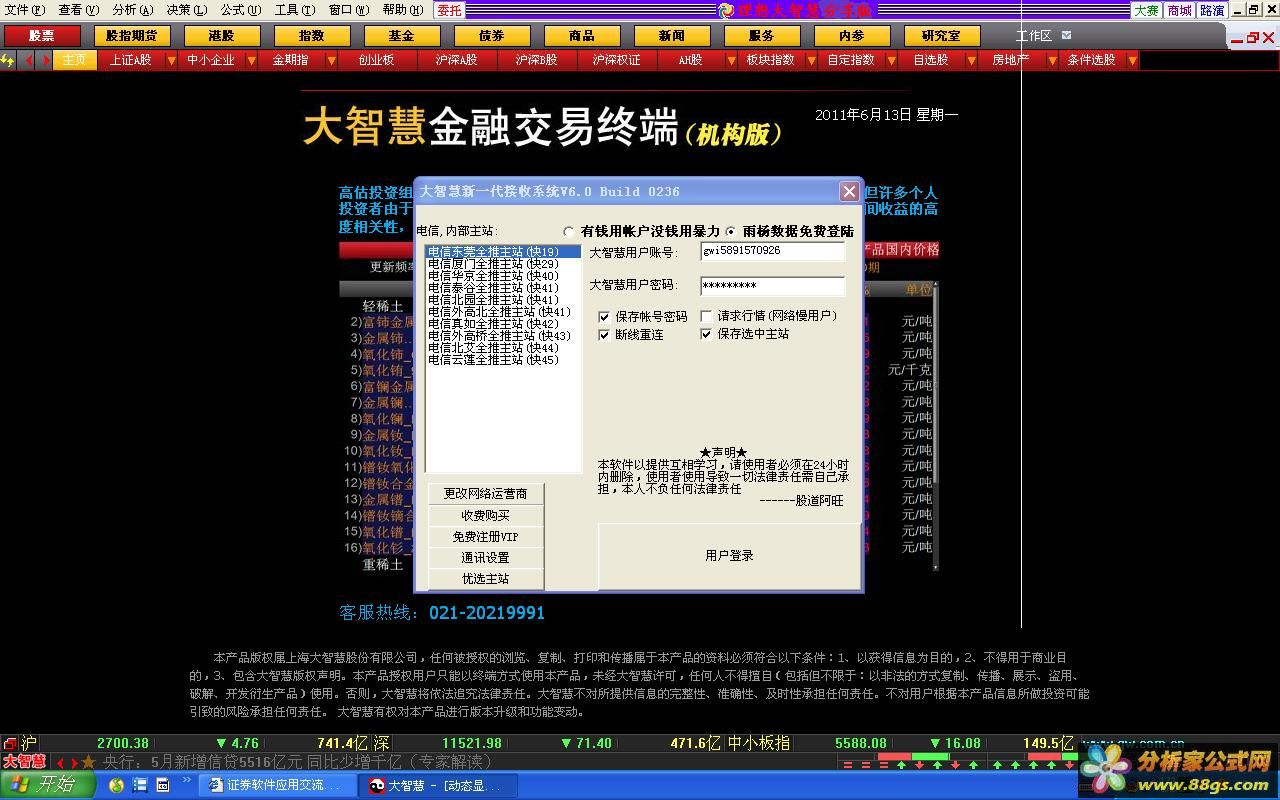Click the 委托 button in the menu bar
This screenshot has height=800, width=1280.
click(x=449, y=10)
